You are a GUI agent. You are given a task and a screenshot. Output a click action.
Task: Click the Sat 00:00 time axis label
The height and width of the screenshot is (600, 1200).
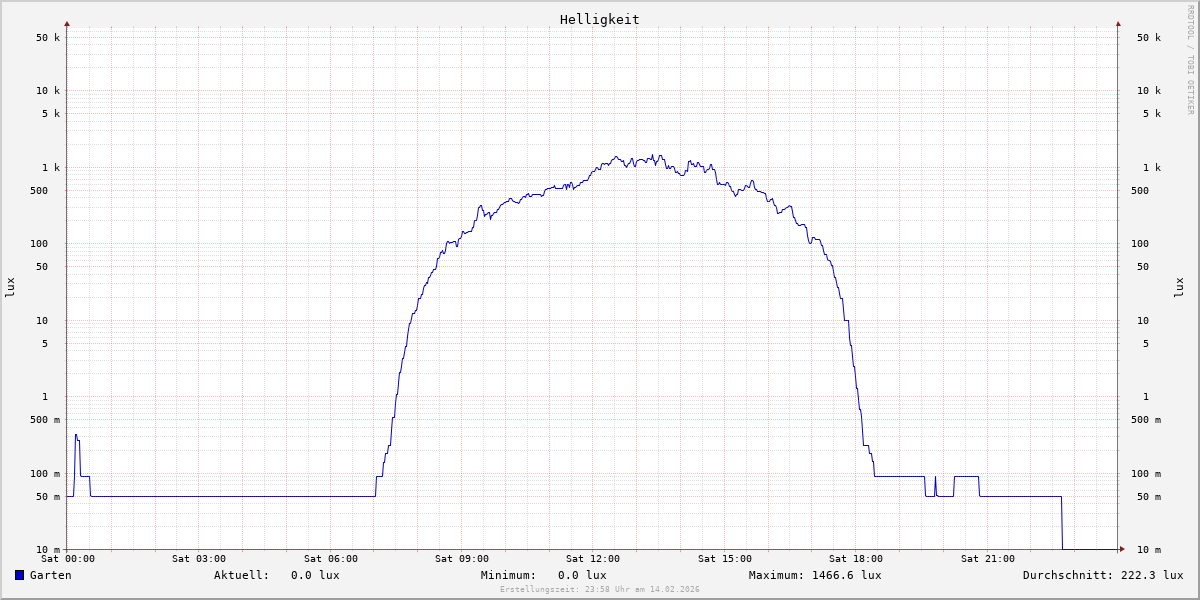click(68, 559)
